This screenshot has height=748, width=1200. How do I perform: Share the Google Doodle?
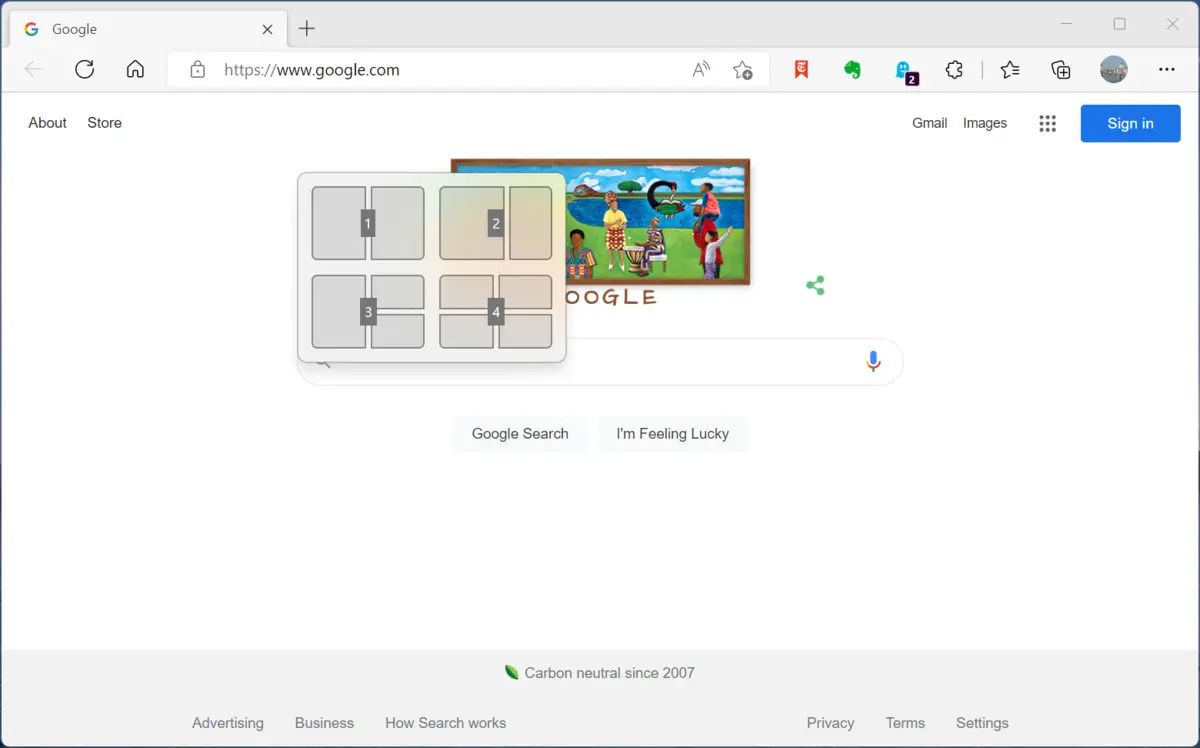click(815, 286)
